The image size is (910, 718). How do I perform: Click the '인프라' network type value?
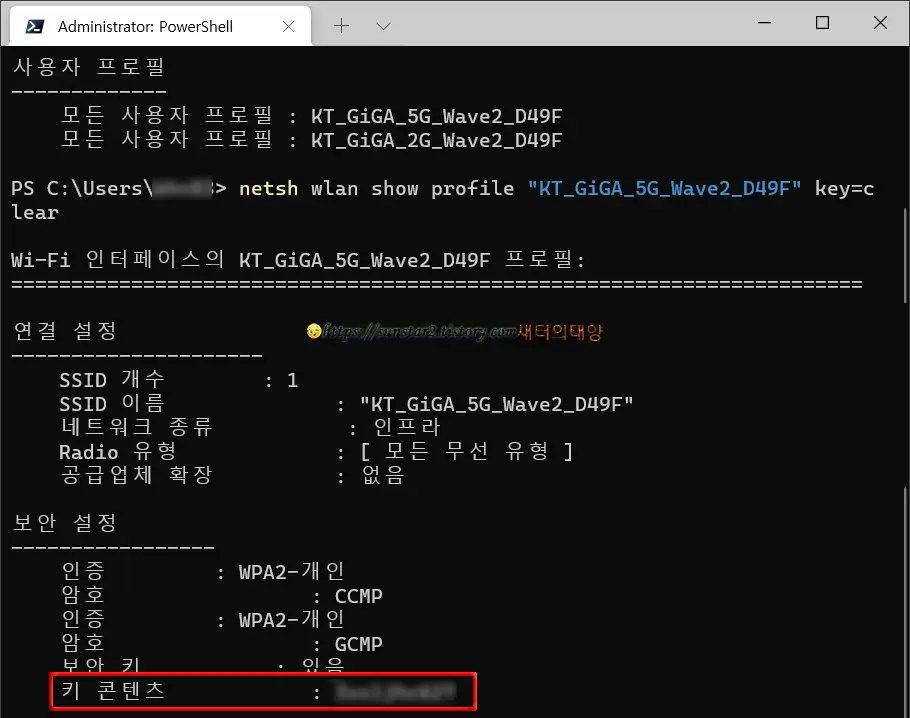[407, 428]
